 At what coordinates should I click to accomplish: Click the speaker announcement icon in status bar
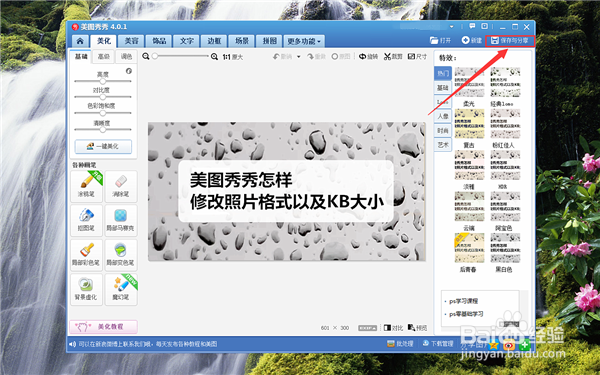(x=72, y=344)
